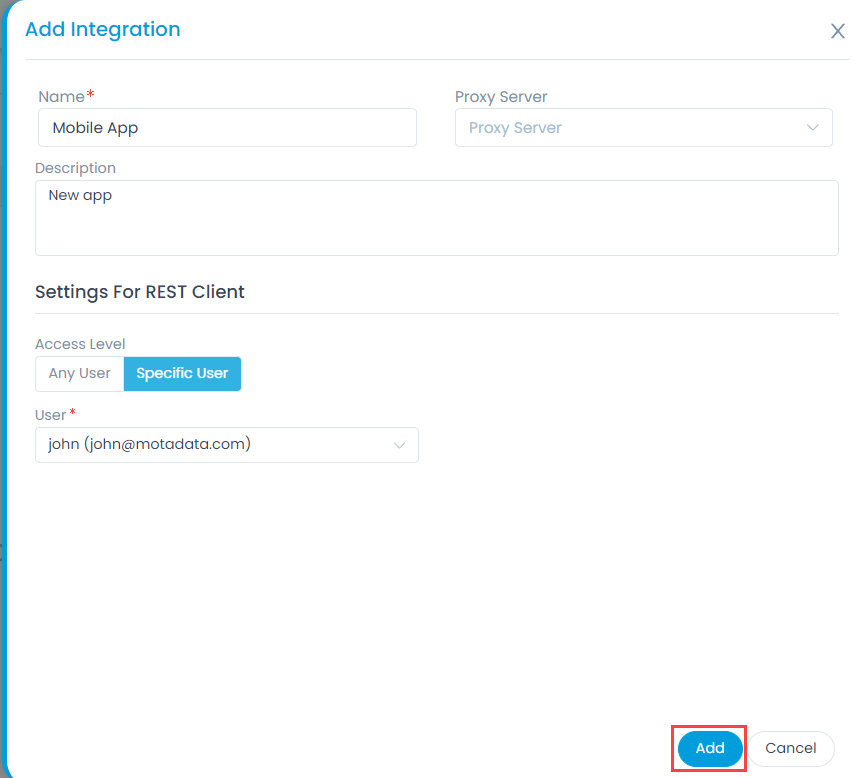Click the Add Integration dialog title

102,29
